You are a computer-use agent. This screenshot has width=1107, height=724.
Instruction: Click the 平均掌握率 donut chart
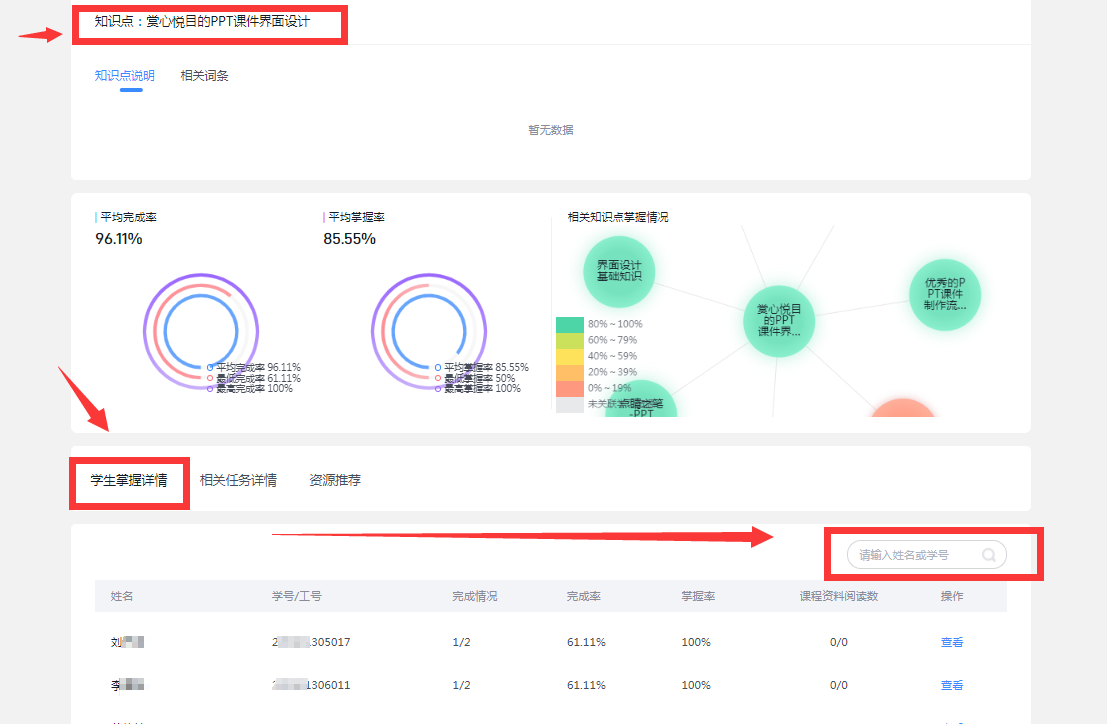coord(429,329)
